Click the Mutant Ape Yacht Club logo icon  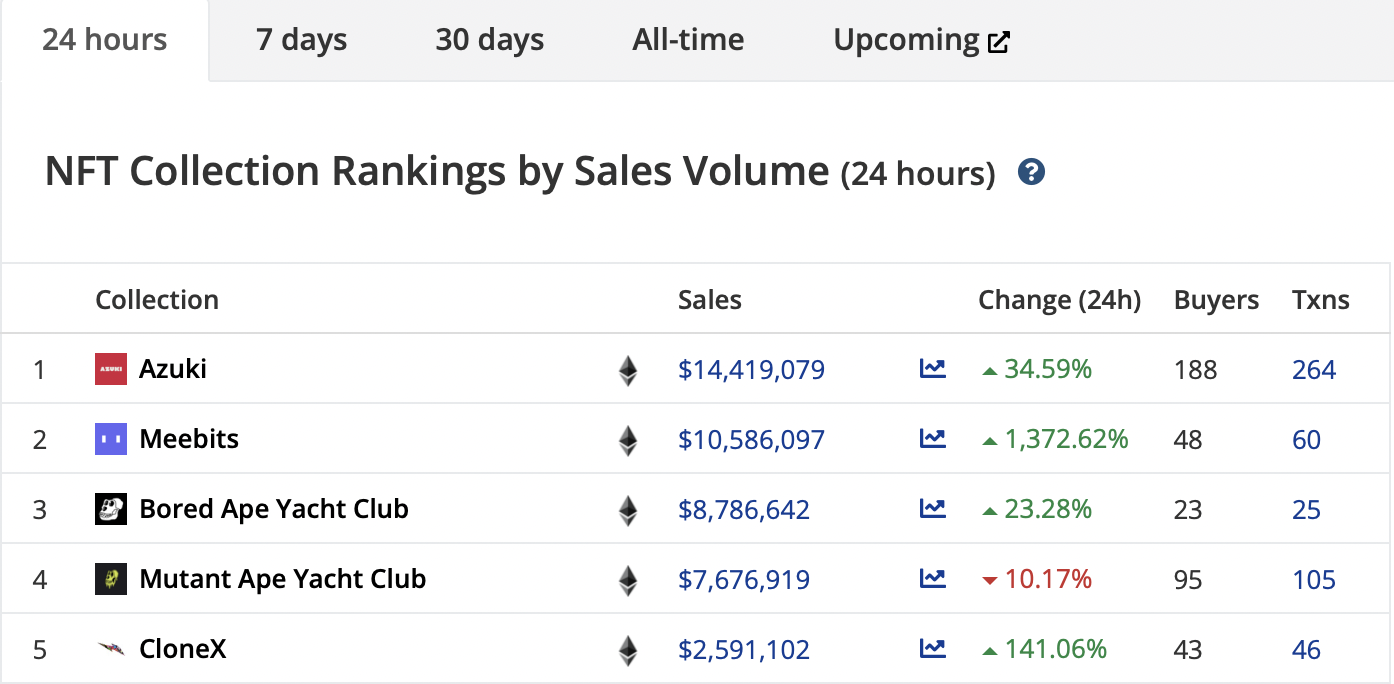111,578
